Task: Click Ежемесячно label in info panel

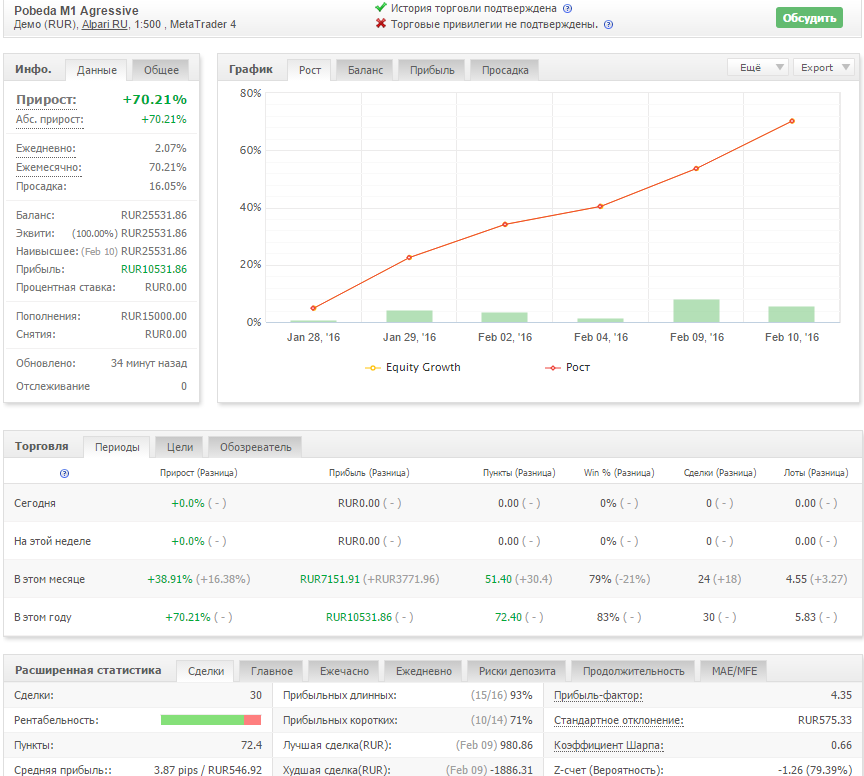Action: tap(48, 167)
